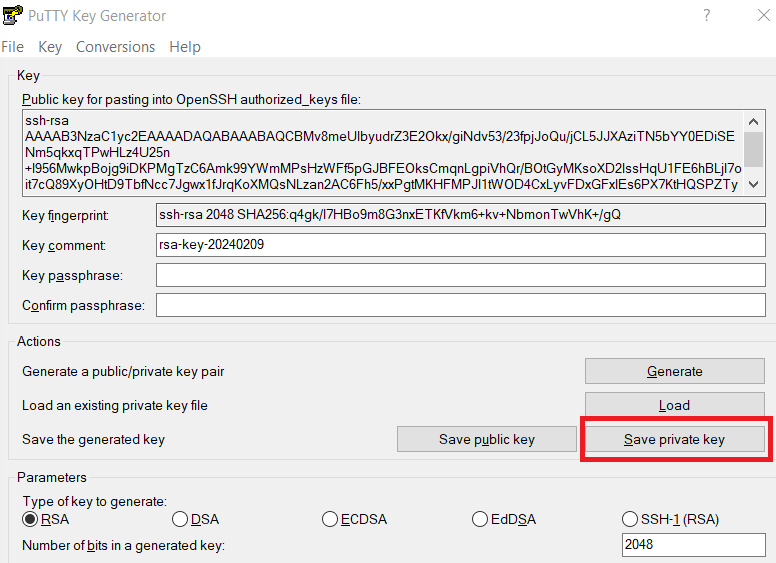
Task: Open the File menu
Action: 13,47
